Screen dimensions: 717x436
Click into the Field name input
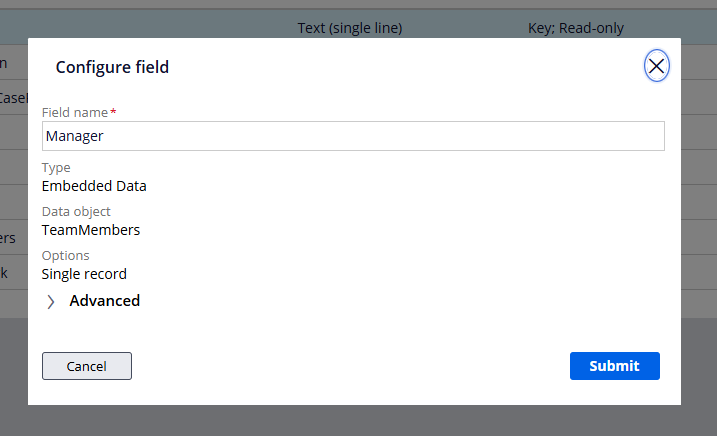(353, 136)
